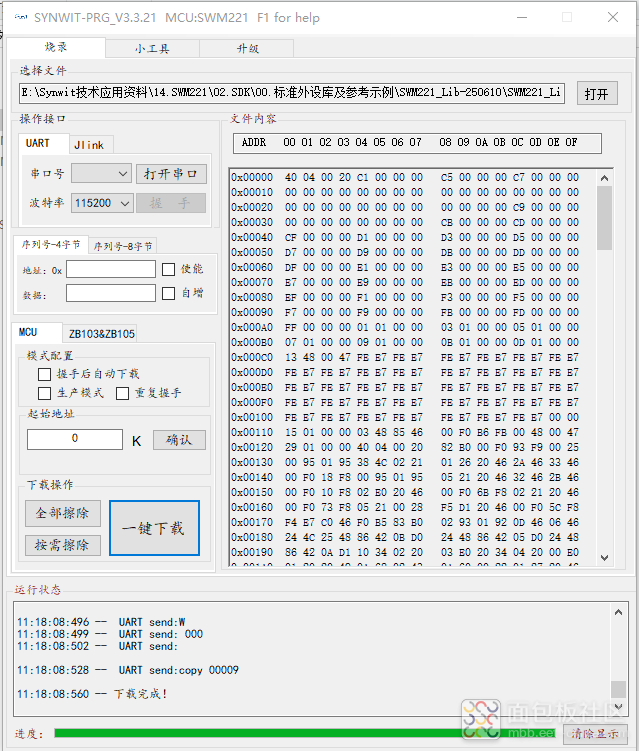Click the log scroll up arrow
Viewport: 639px width, 751px height.
(618, 612)
